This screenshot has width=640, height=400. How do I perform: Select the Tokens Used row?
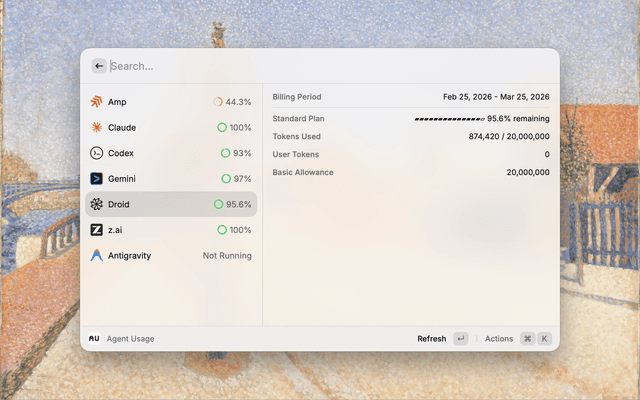410,136
